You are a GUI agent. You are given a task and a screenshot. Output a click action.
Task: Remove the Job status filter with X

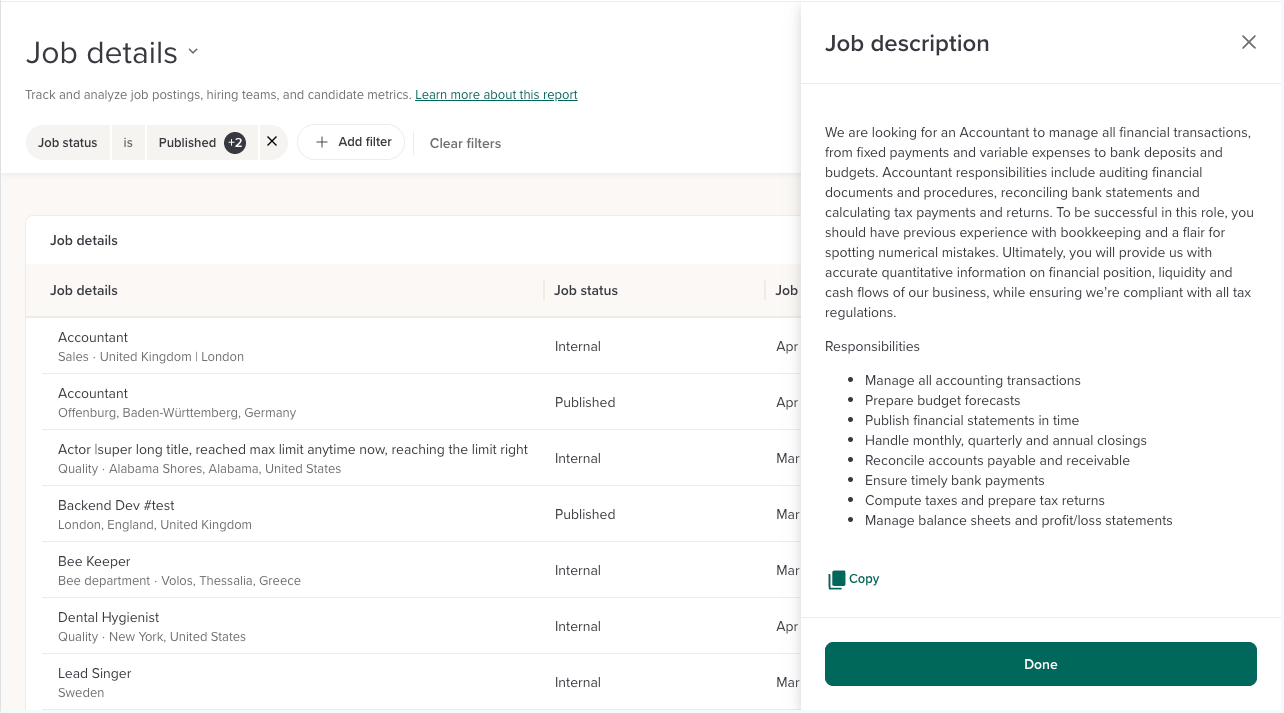coord(272,142)
